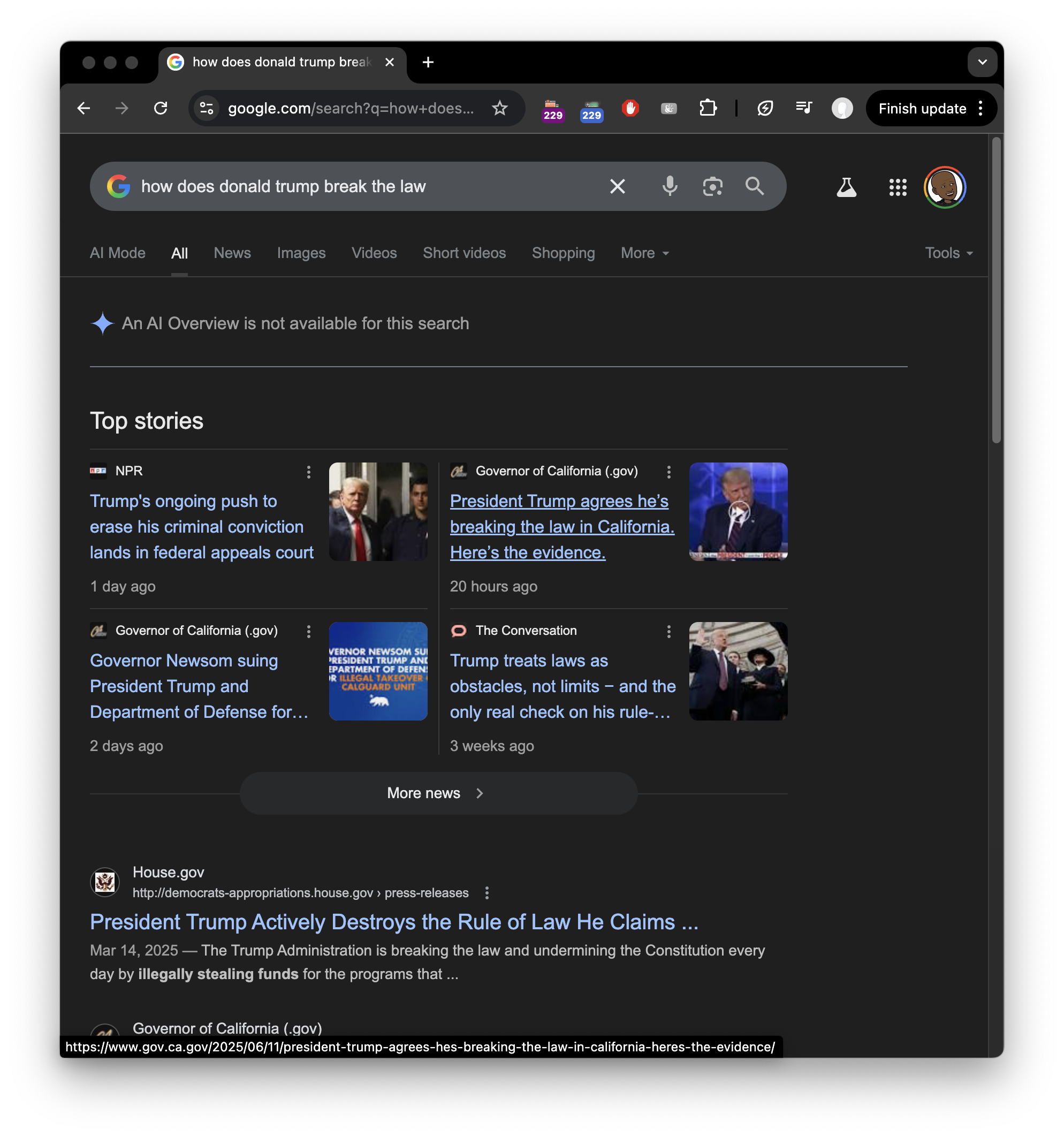The height and width of the screenshot is (1137, 1064).
Task: Expand More news
Action: 438,793
